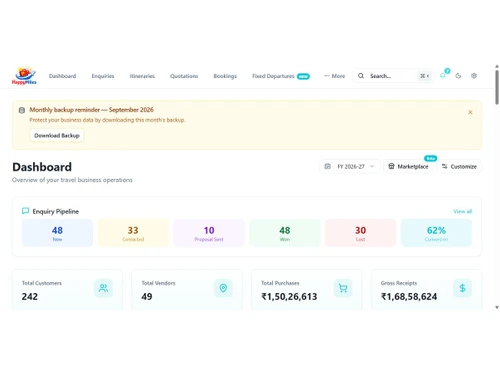
Task: Click the Customize sliders icon
Action: click(445, 166)
